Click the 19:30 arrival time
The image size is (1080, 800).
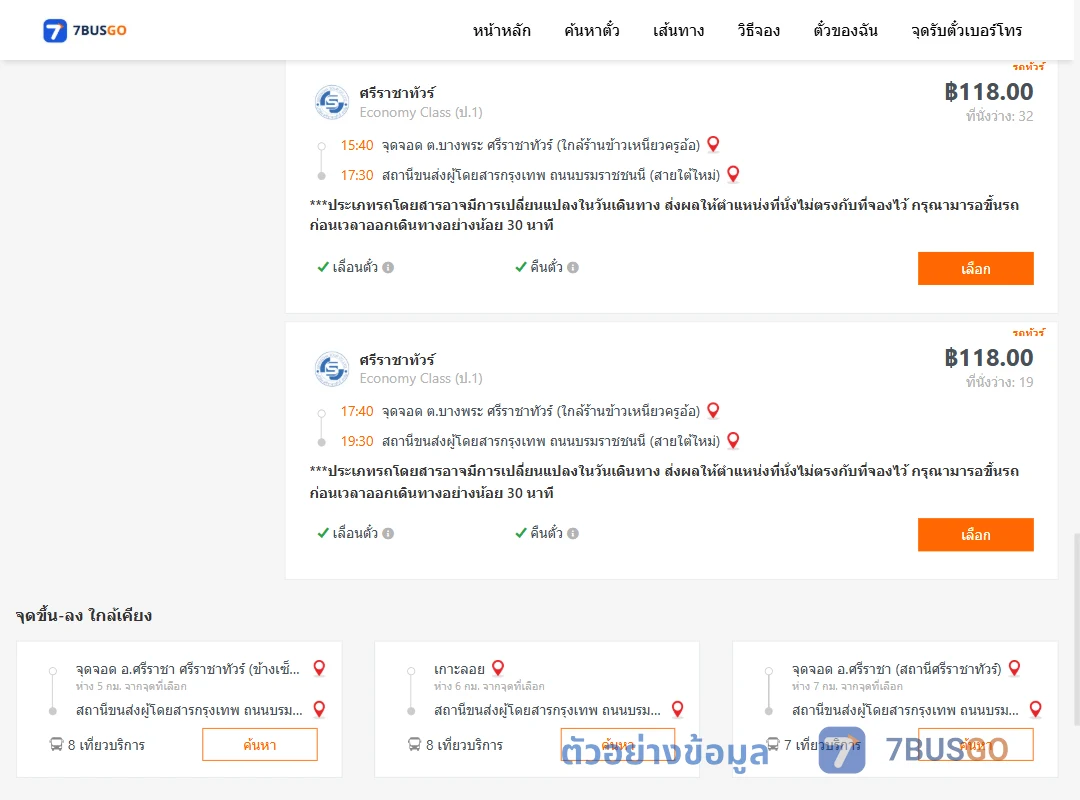tap(357, 441)
